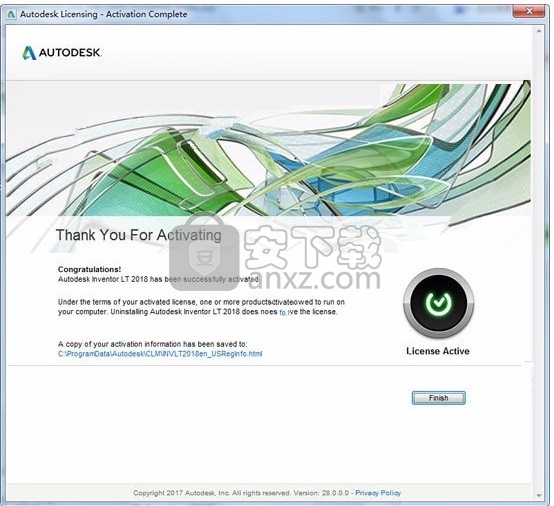
Task: Click 'A copy of your activation information' text
Action: coord(152,344)
